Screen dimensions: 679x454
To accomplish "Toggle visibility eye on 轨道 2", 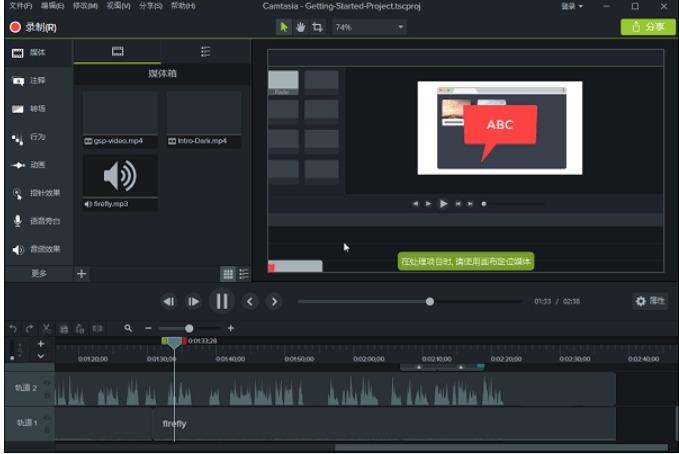I will point(47,383).
